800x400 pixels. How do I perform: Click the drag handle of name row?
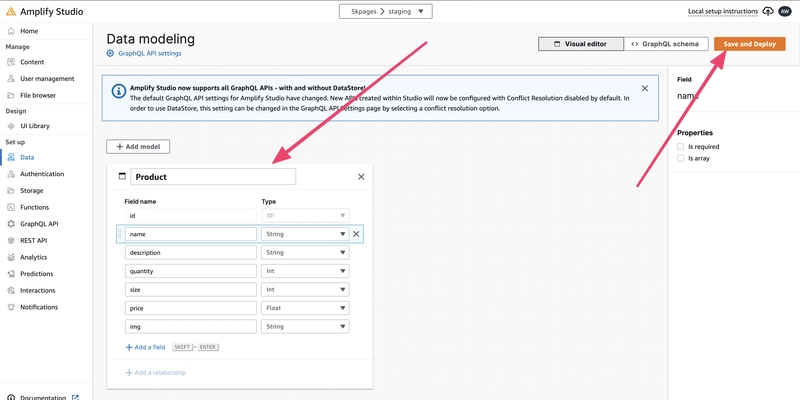(120, 234)
